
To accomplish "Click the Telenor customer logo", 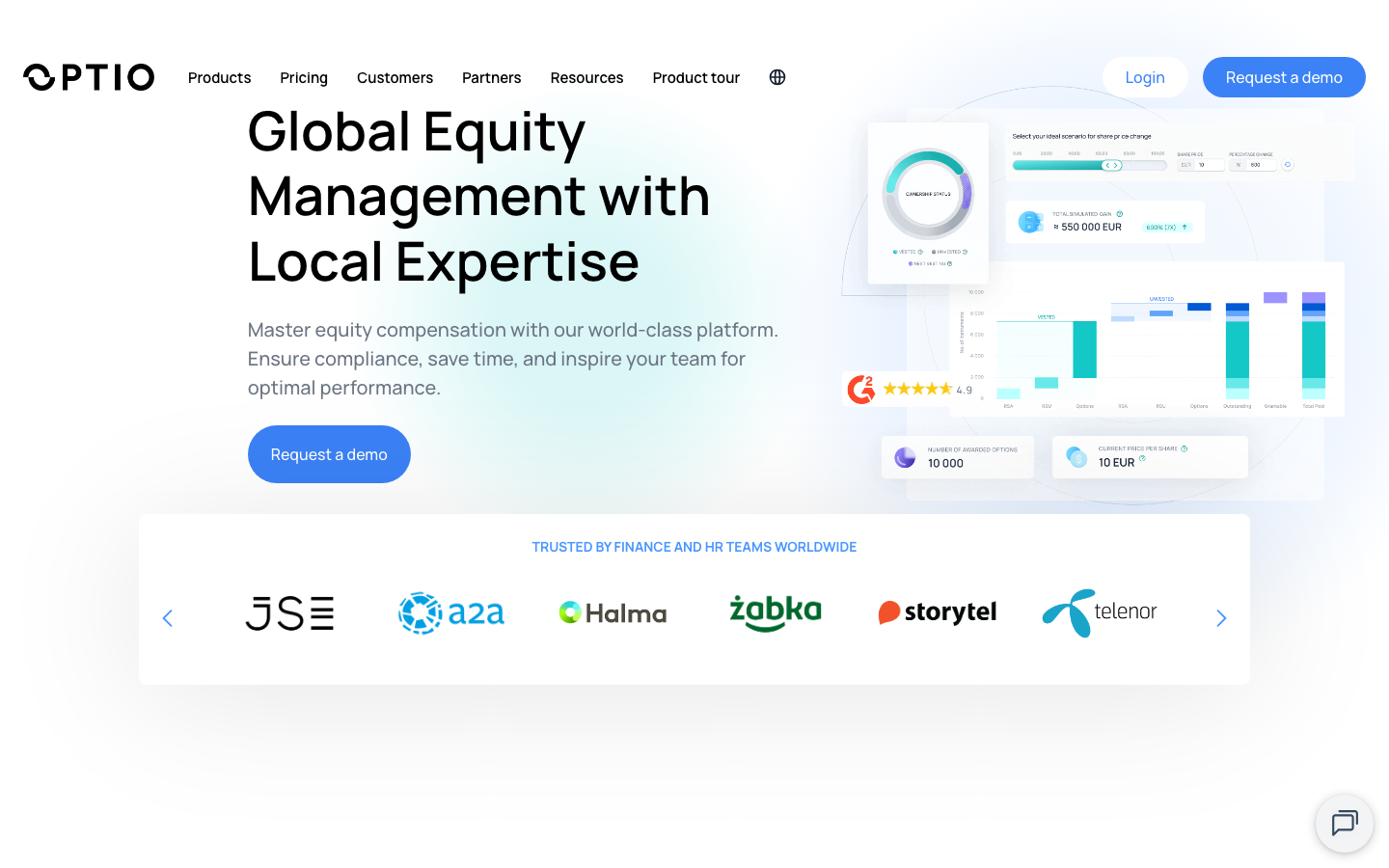I will (1100, 612).
